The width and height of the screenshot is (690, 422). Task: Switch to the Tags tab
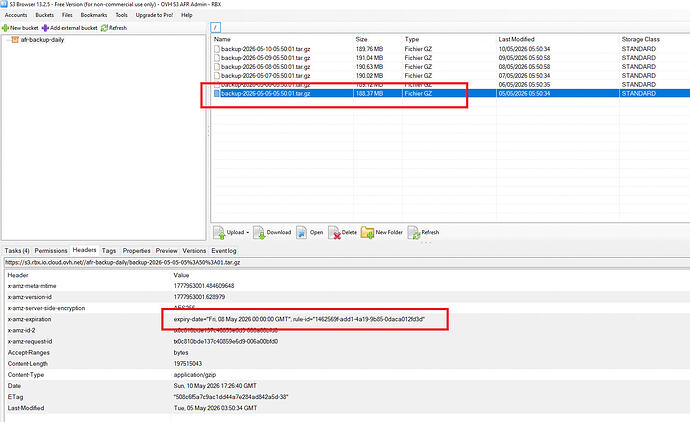tap(109, 250)
